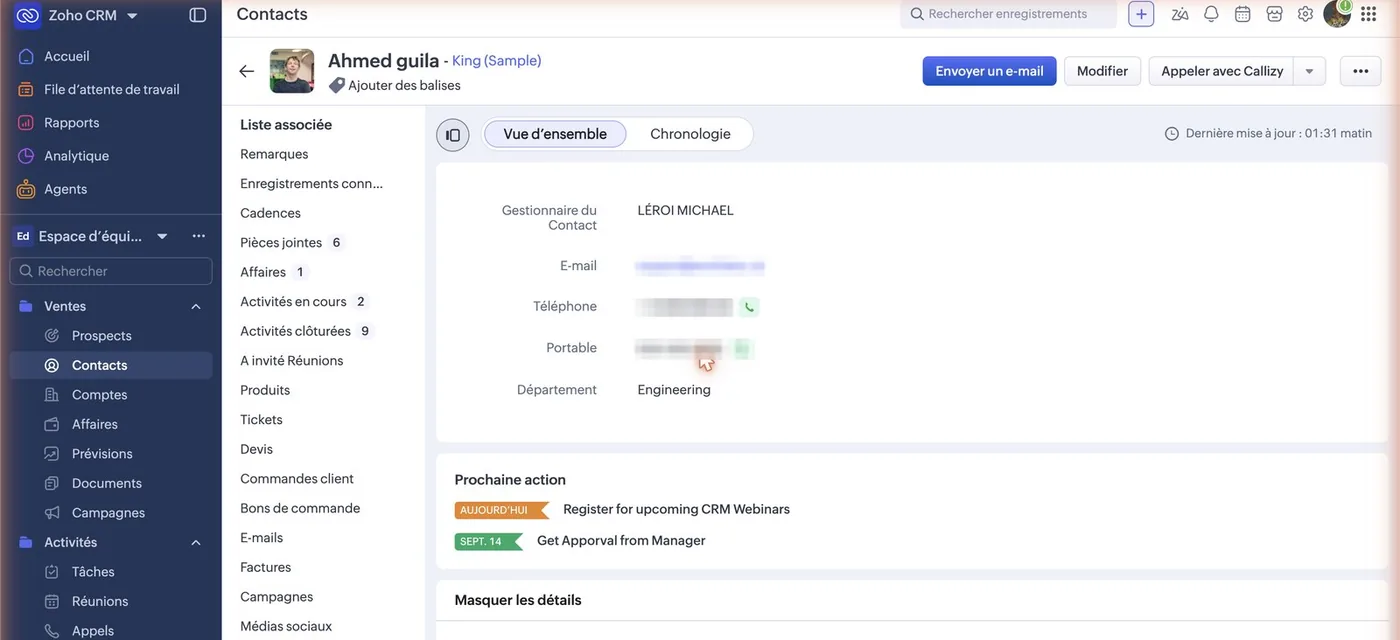The width and height of the screenshot is (1400, 640).
Task: Open the Devis related list
Action: click(x=256, y=449)
